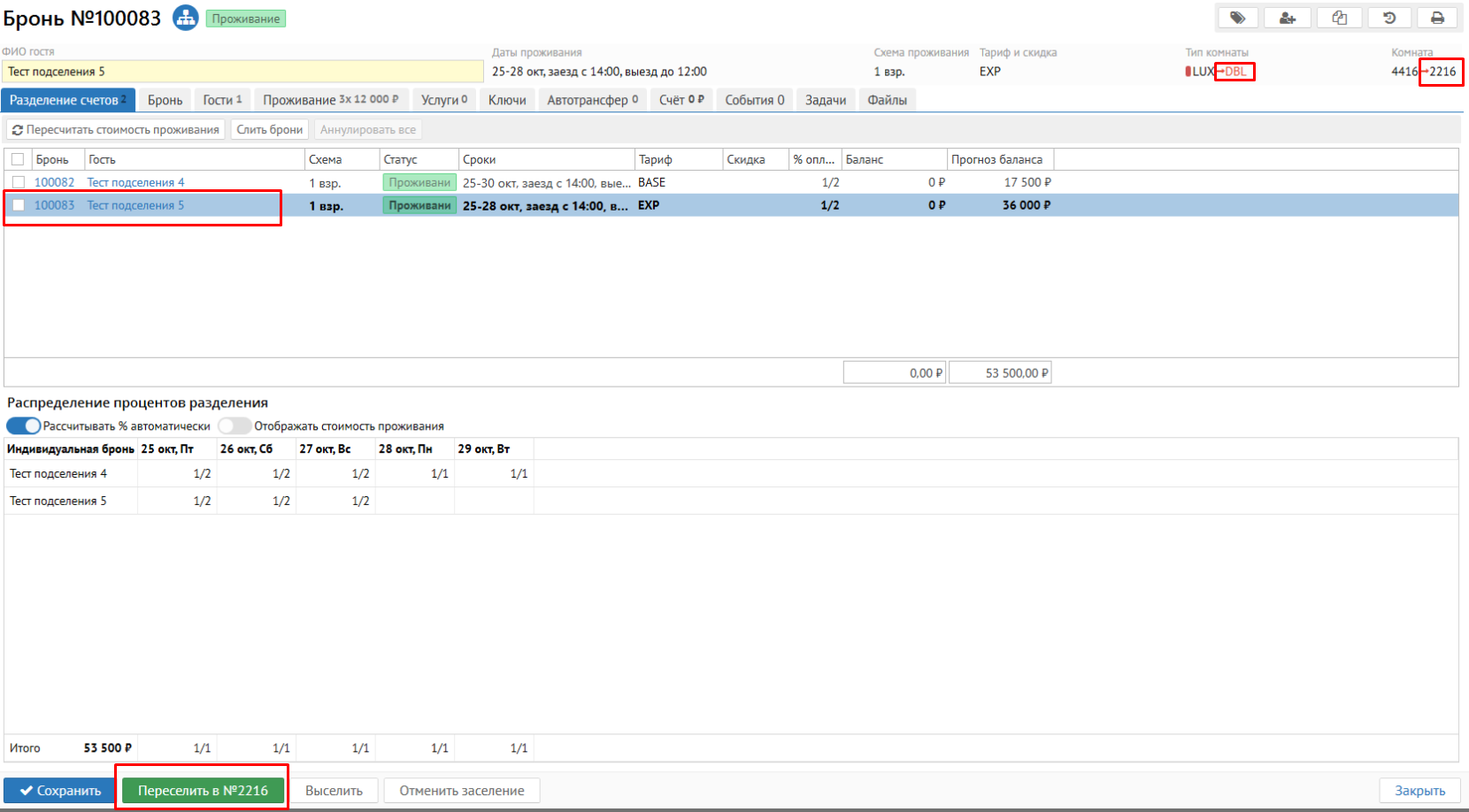This screenshot has width=1469, height=812.
Task: Click the blue group hierarchy icon
Action: pos(185,18)
